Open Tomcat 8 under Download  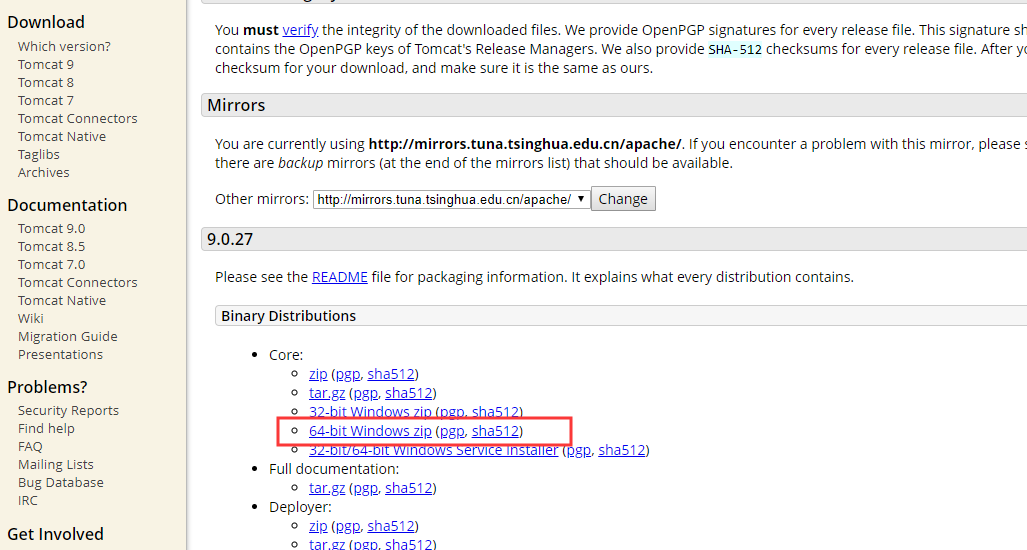[46, 82]
